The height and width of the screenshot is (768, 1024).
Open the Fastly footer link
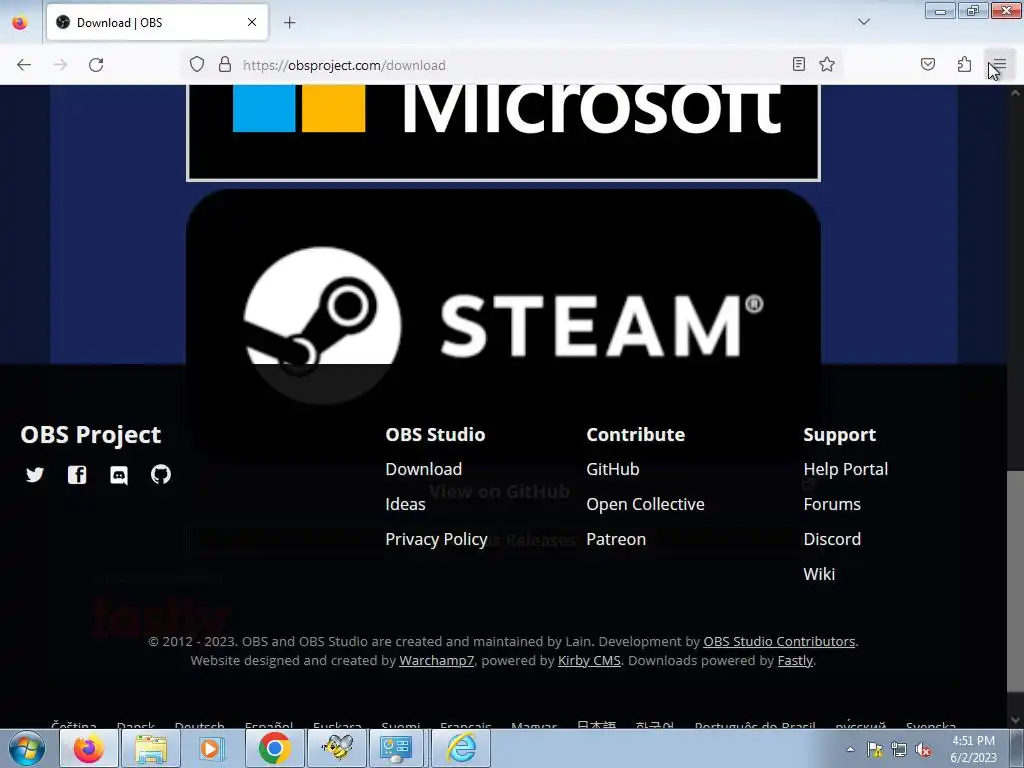(x=795, y=660)
